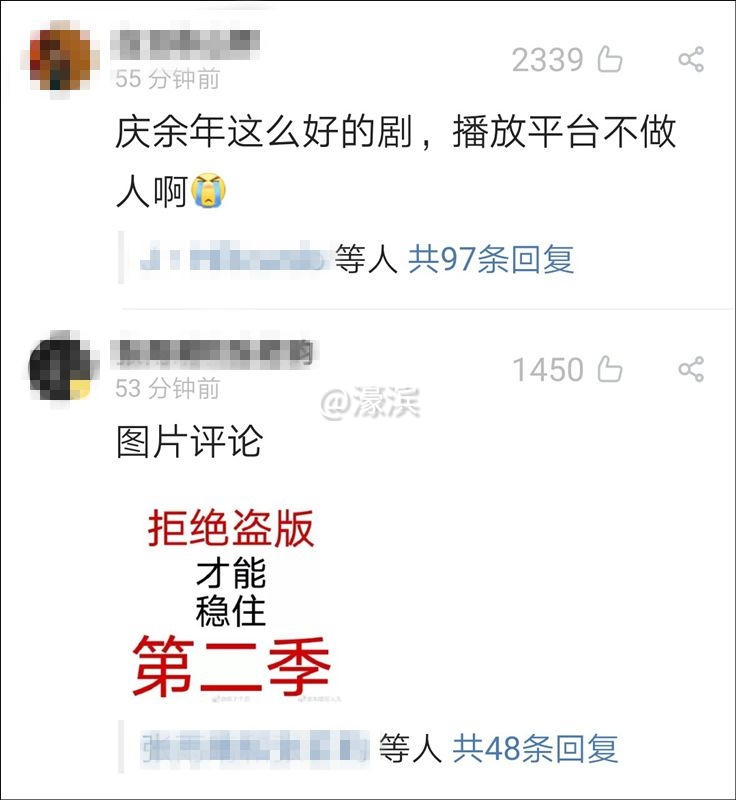Tap thumbs-up icon beside 1450
This screenshot has width=736, height=800.
[610, 369]
